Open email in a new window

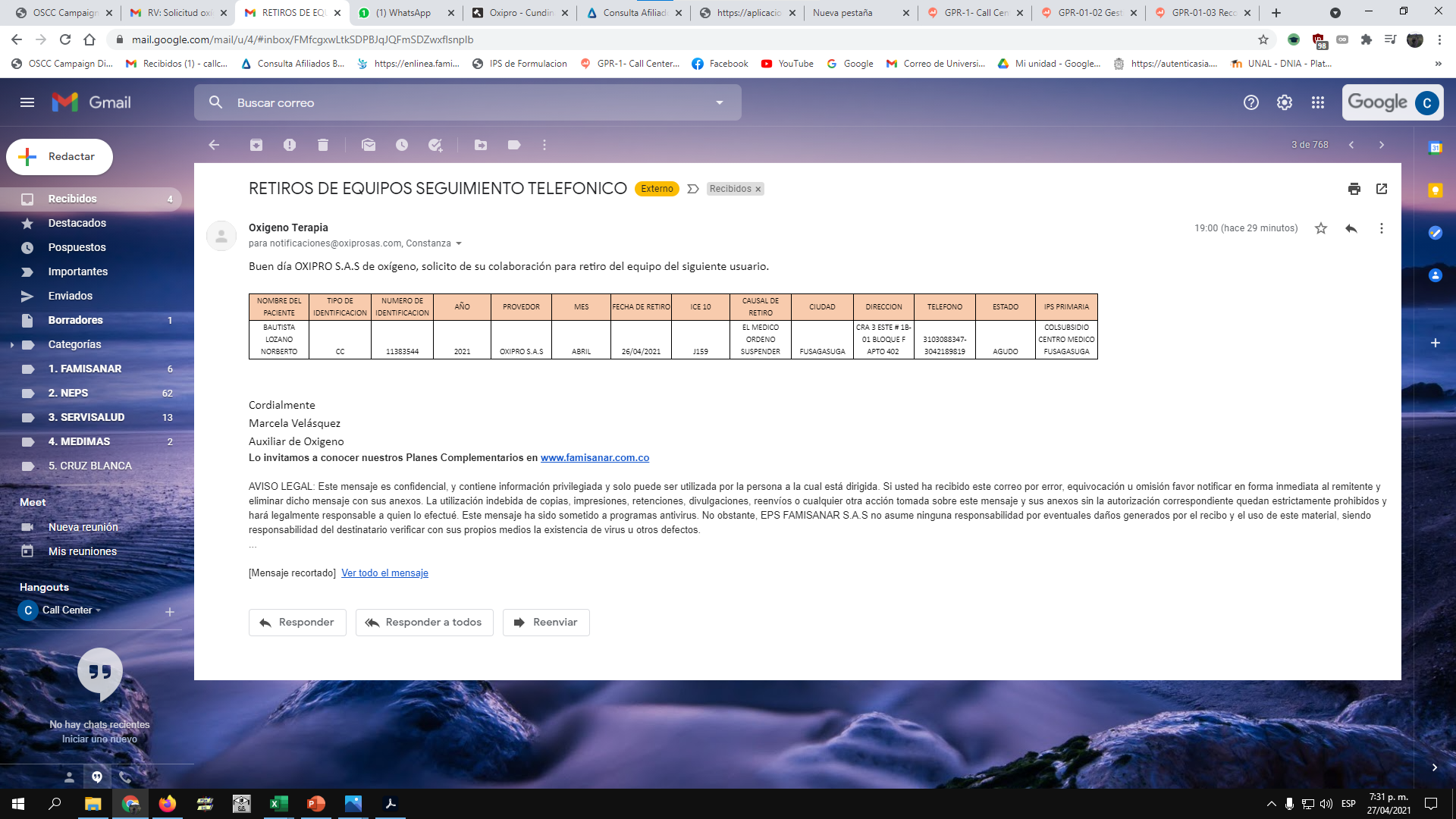coord(1382,189)
